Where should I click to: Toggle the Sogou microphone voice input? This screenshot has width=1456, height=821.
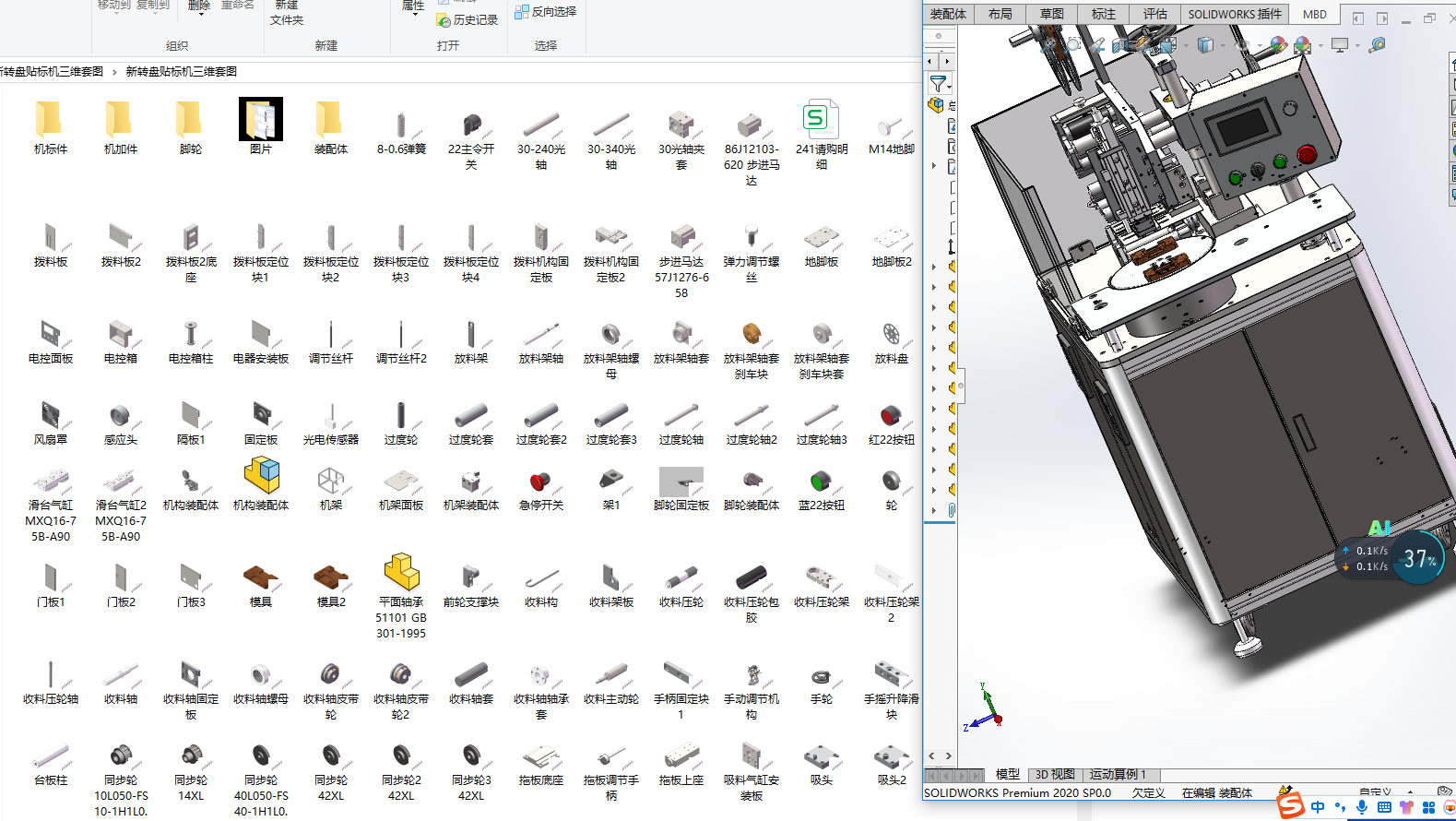pyautogui.click(x=1362, y=807)
